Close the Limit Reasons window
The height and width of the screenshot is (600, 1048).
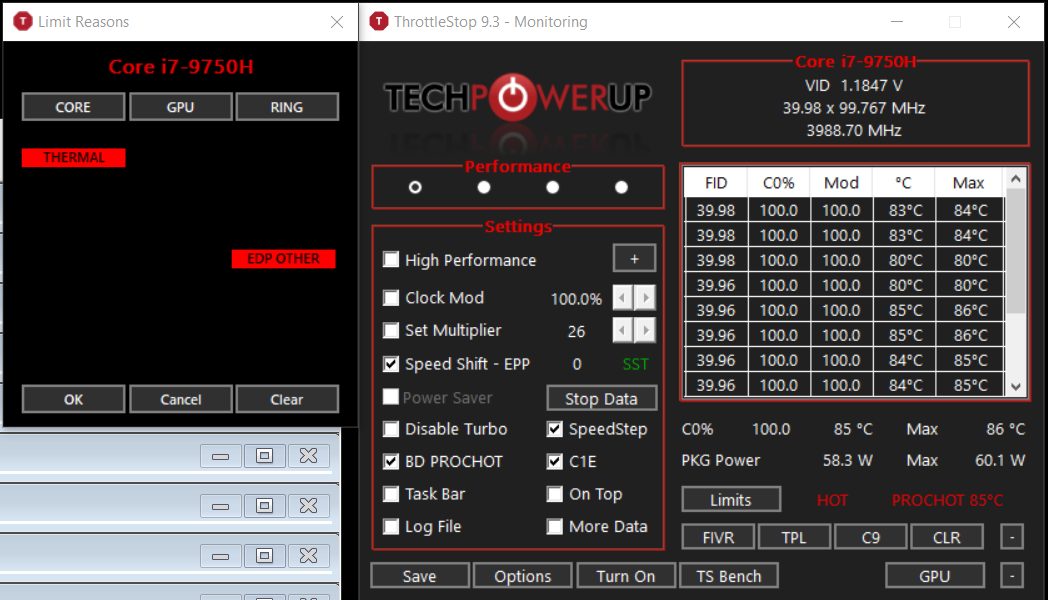(x=337, y=22)
